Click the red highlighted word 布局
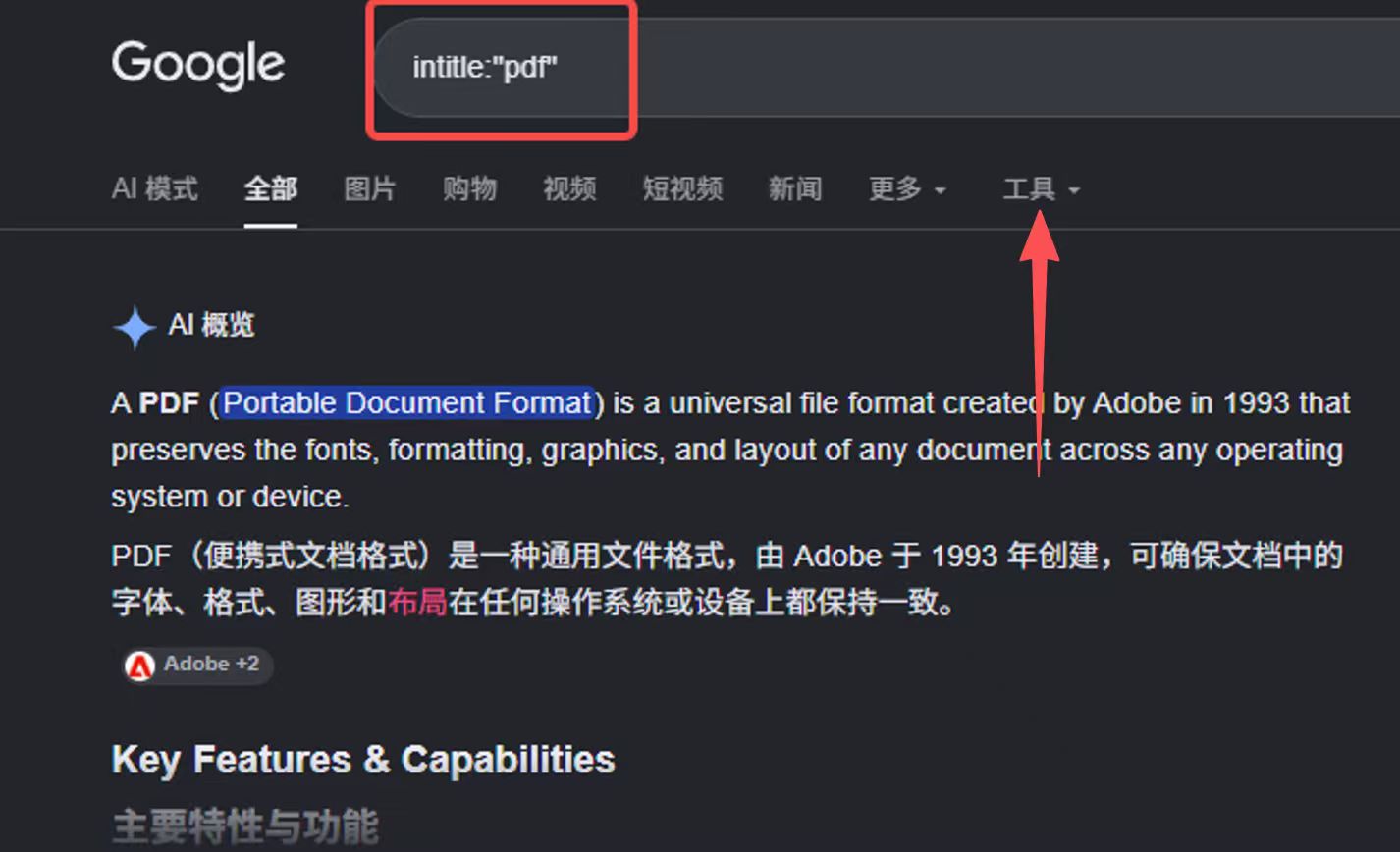The width and height of the screenshot is (1400, 852). pyautogui.click(x=417, y=602)
